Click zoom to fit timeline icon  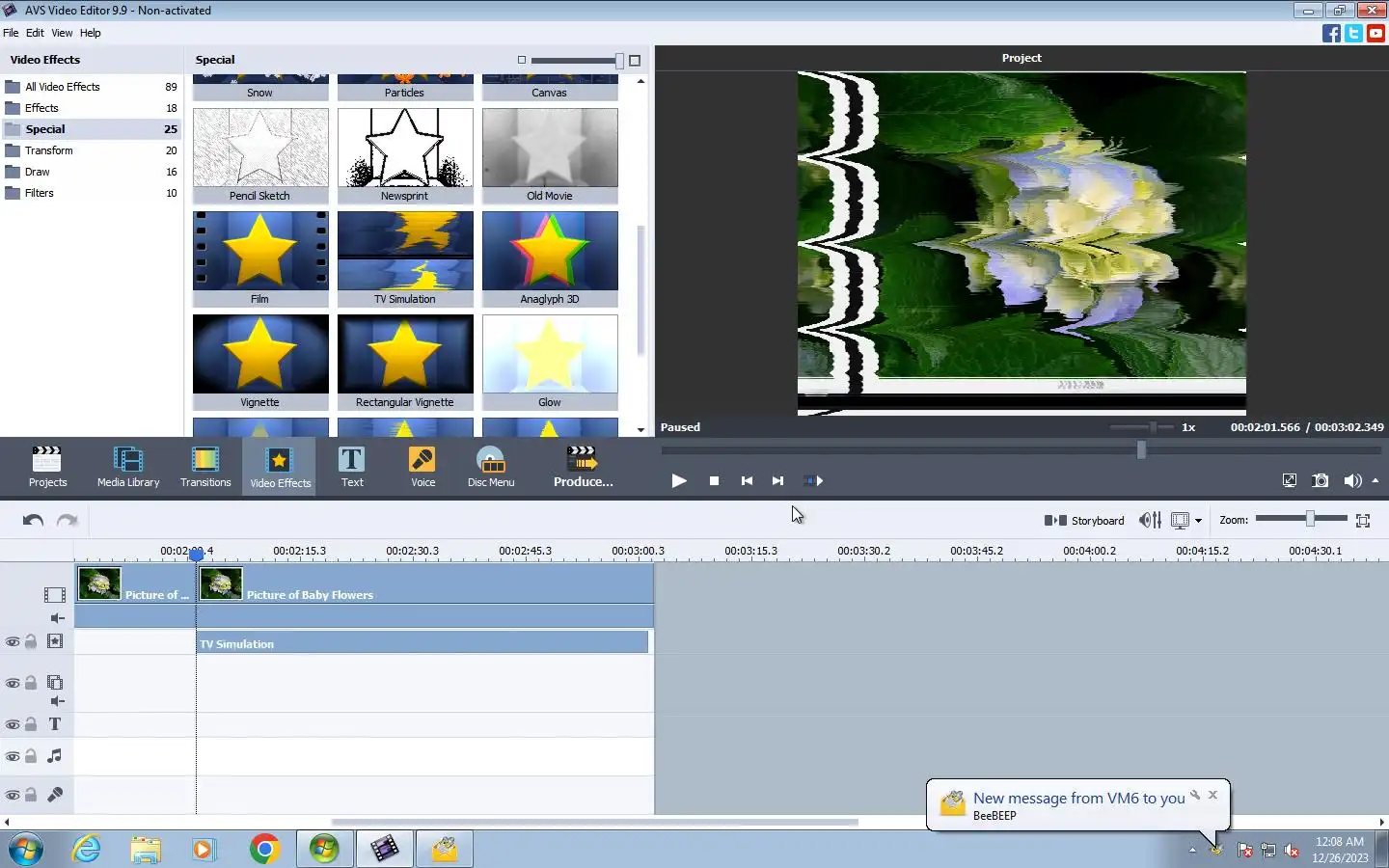click(x=1363, y=521)
